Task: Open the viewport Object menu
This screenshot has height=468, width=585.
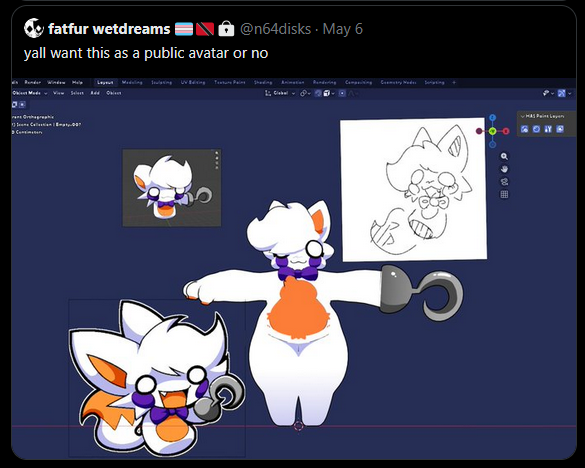Action: (x=114, y=93)
